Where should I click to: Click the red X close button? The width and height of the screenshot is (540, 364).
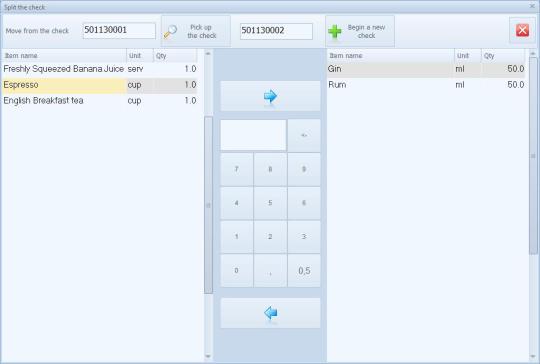[x=522, y=30]
